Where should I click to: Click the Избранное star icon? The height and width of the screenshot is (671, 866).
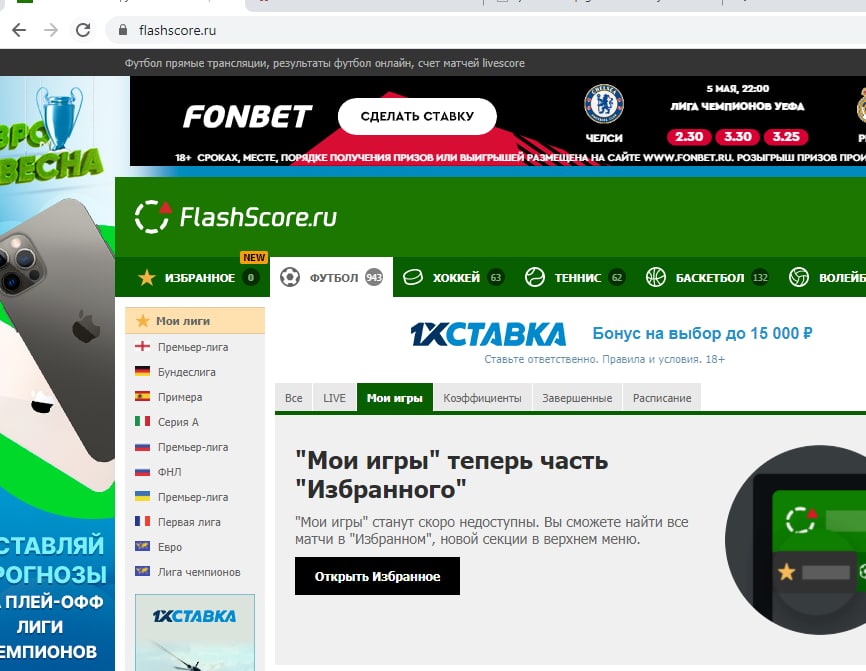pyautogui.click(x=147, y=277)
